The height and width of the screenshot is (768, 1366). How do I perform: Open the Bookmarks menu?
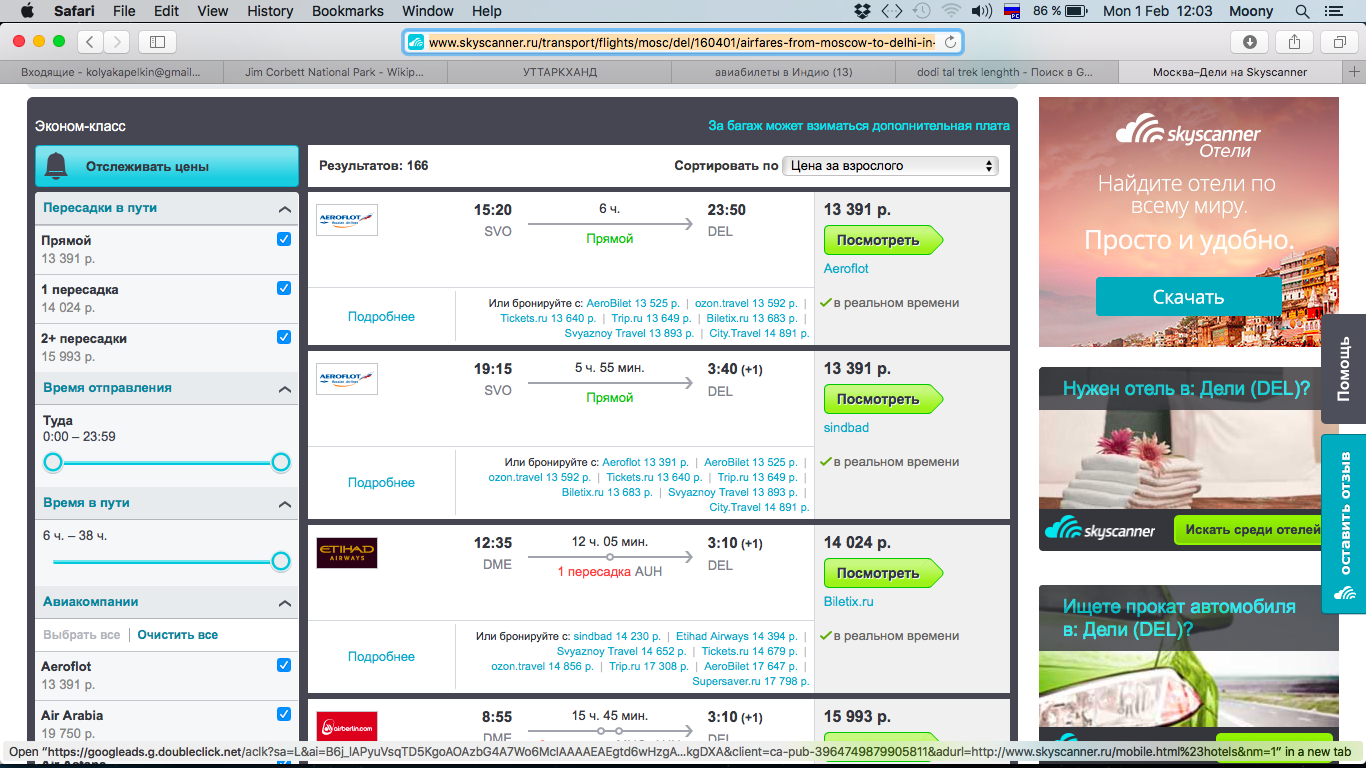click(x=347, y=11)
